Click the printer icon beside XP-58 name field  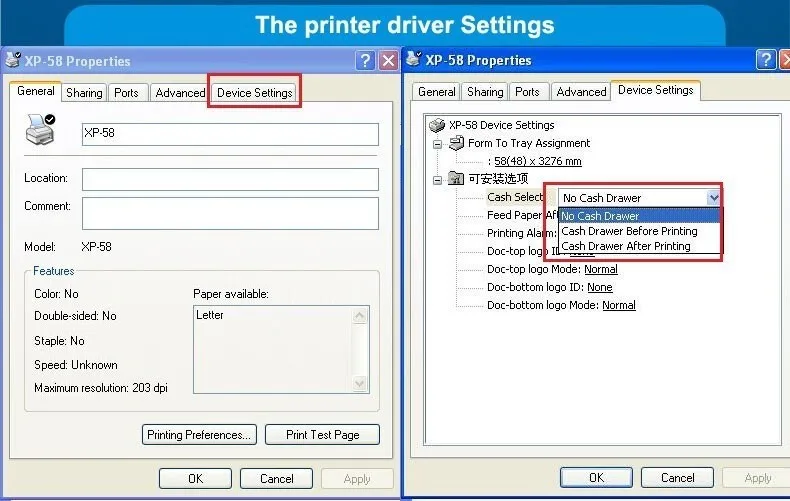click(x=40, y=130)
